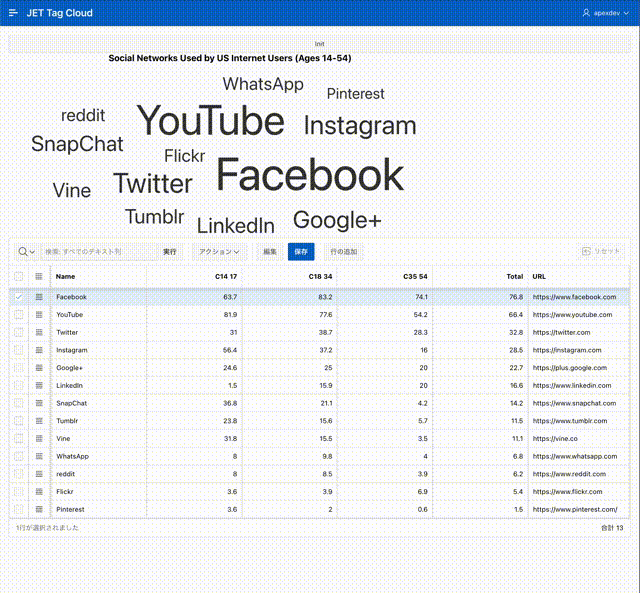Screen dimensions: 640x593
Task: Click the YouTube tag in the cloud
Action: [210, 120]
